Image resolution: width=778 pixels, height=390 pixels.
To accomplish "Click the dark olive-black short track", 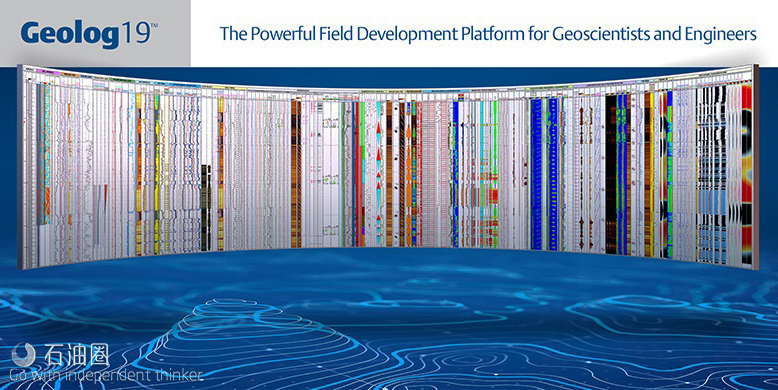I will click(x=206, y=208).
